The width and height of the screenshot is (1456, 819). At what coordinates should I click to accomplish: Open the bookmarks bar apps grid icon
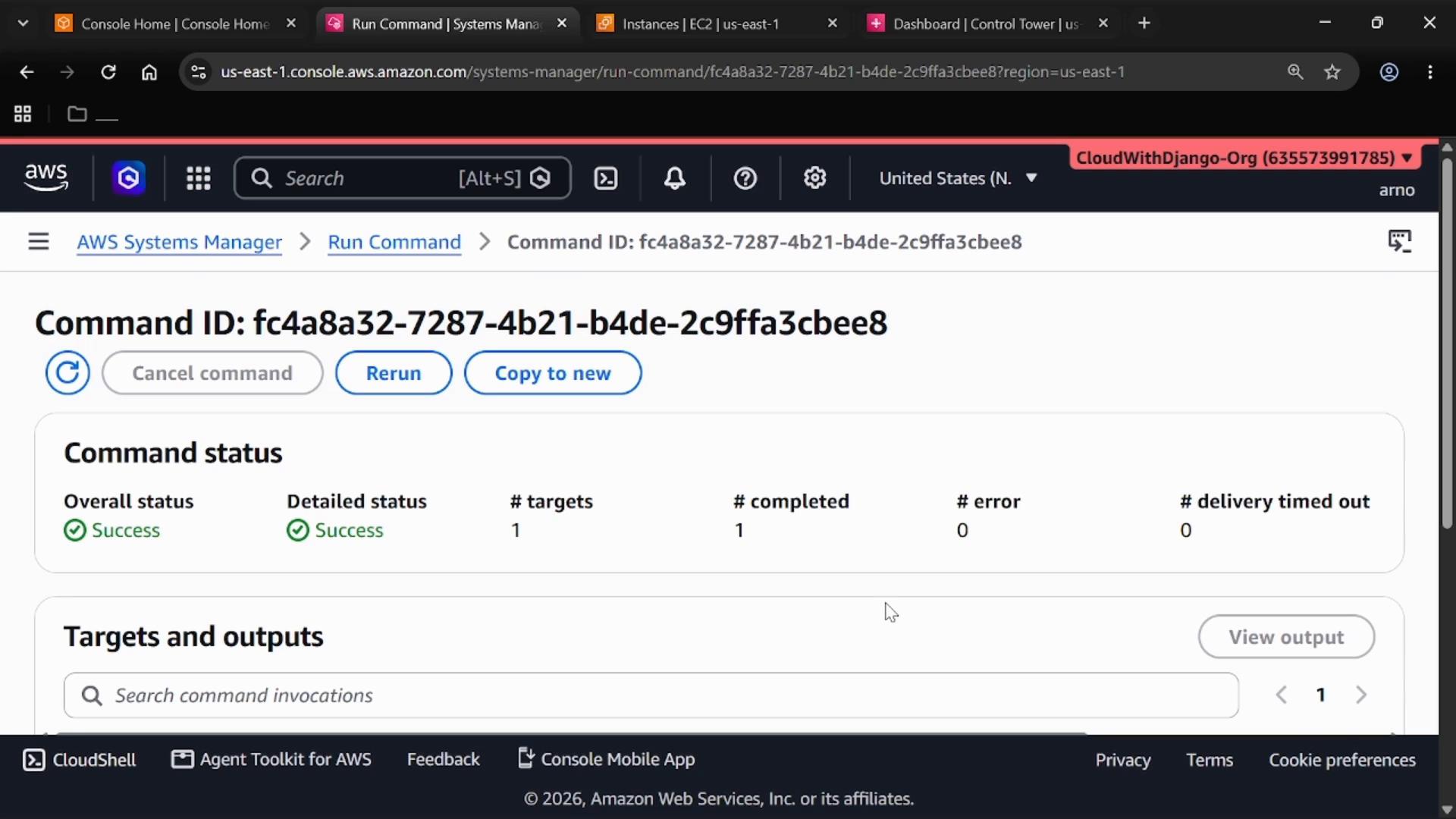23,114
